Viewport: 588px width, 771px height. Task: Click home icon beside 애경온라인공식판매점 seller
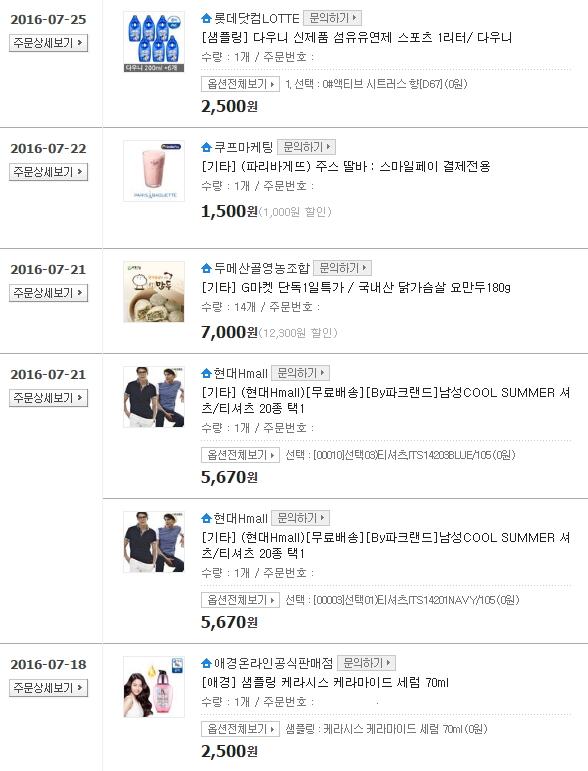click(x=206, y=663)
